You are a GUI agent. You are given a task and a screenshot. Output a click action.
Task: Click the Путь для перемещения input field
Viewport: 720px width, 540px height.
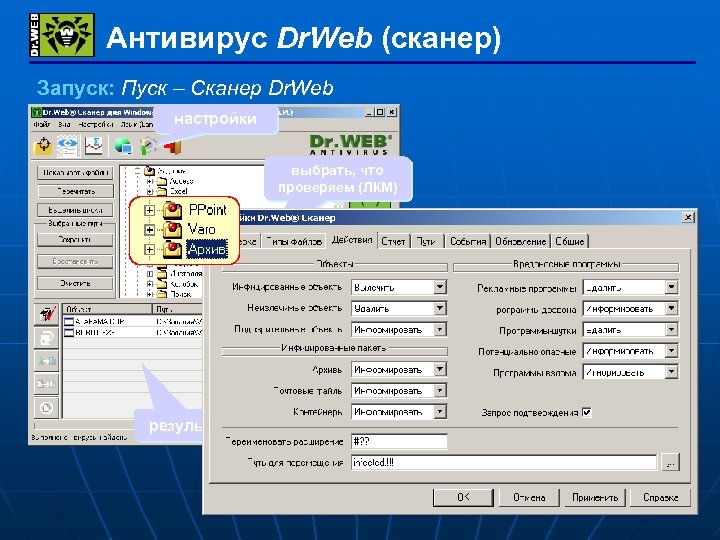pos(503,462)
